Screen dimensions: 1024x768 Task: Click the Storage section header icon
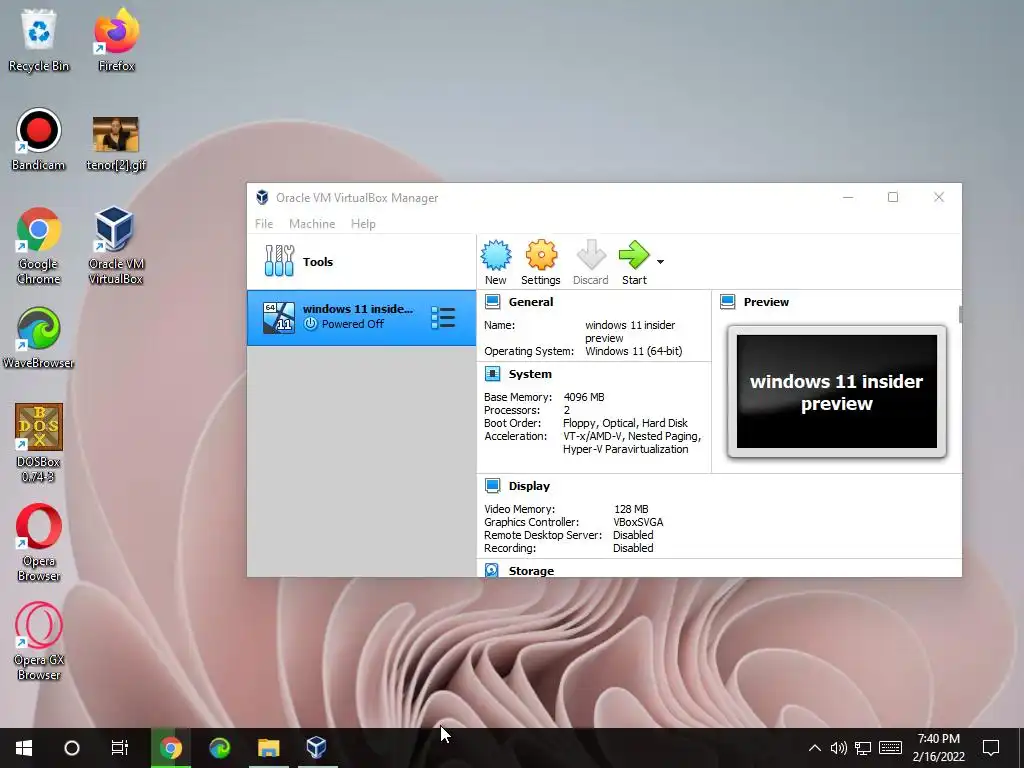[x=492, y=570]
